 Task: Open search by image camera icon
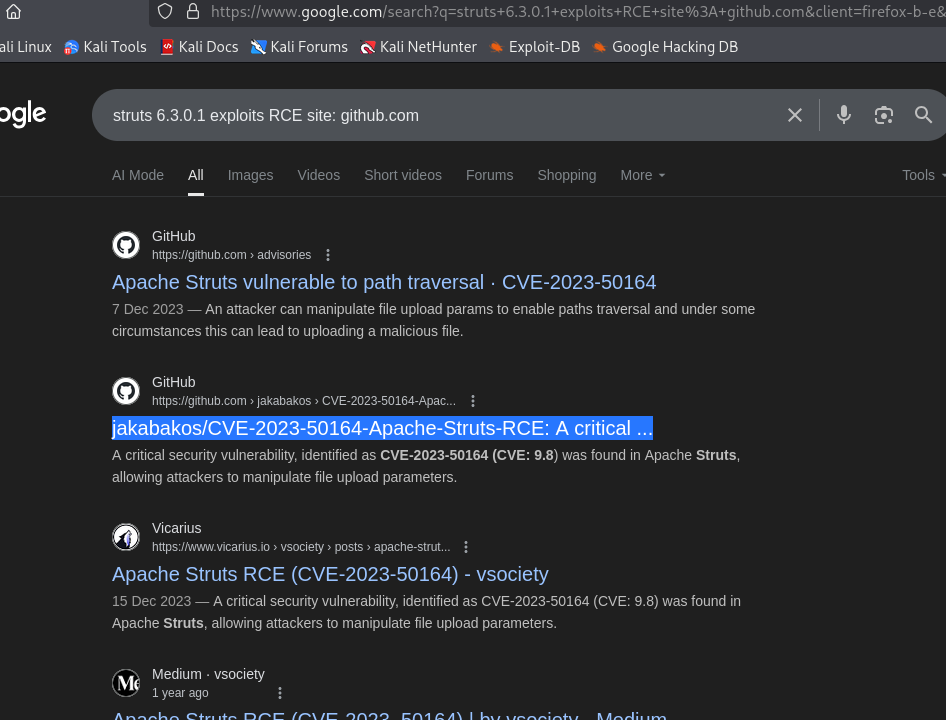(x=883, y=115)
